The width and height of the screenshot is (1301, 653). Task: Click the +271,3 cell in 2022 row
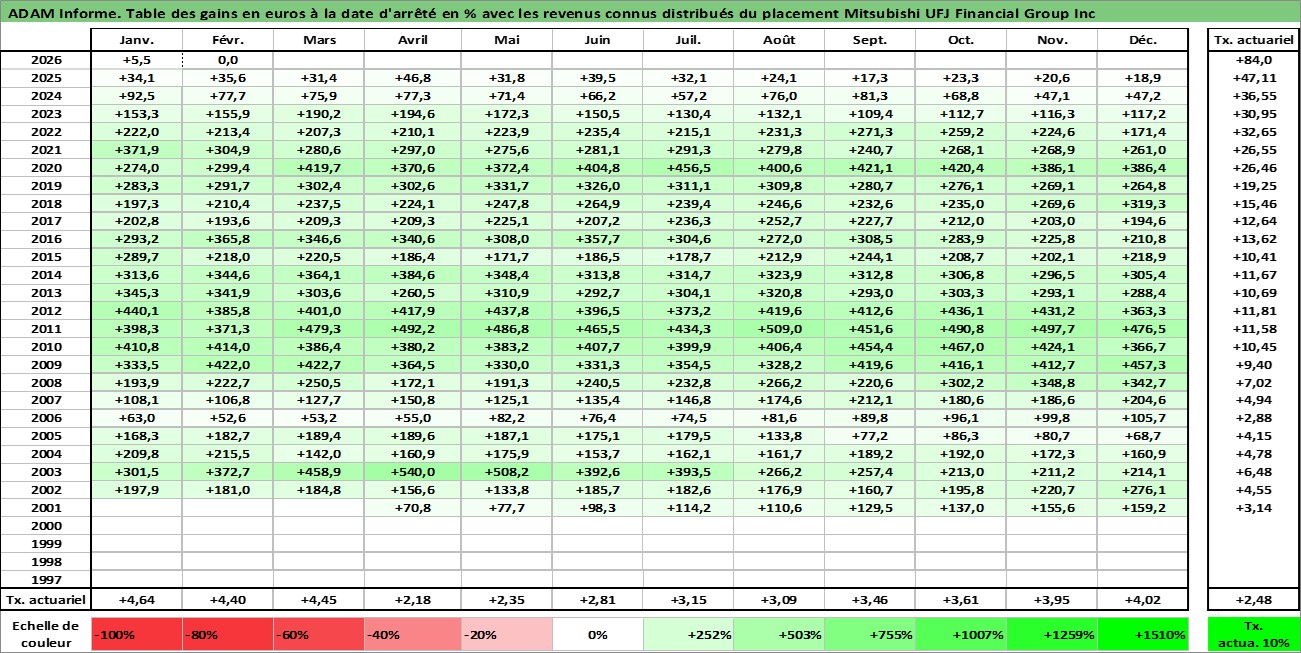tap(869, 131)
